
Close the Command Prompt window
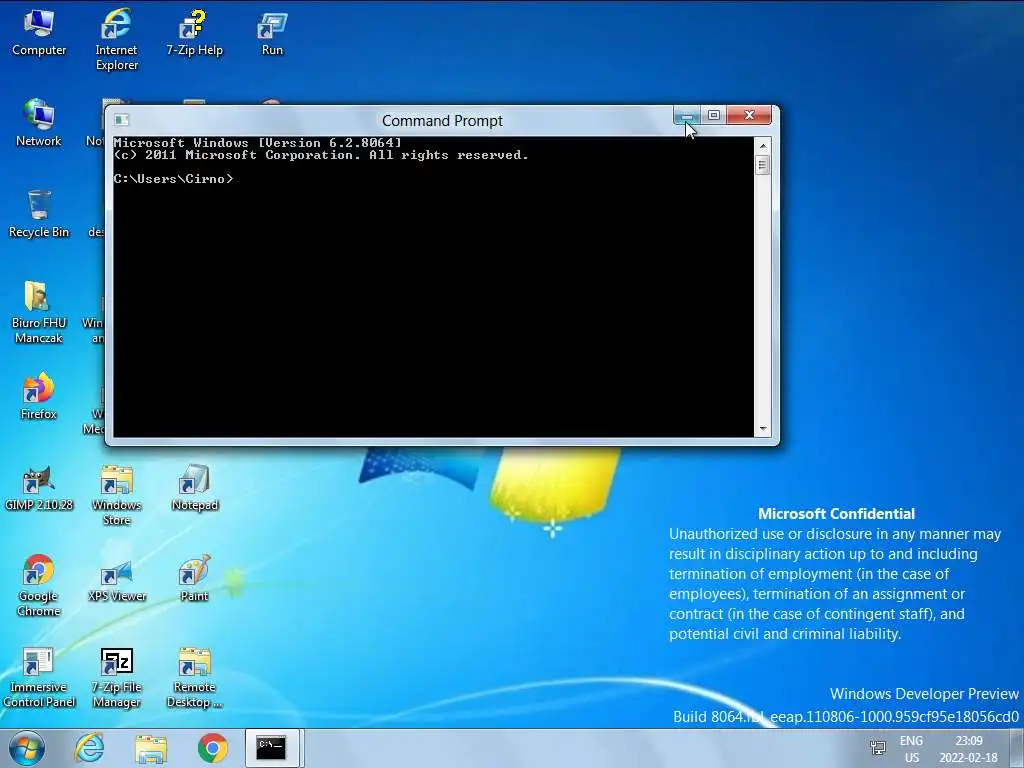[749, 115]
